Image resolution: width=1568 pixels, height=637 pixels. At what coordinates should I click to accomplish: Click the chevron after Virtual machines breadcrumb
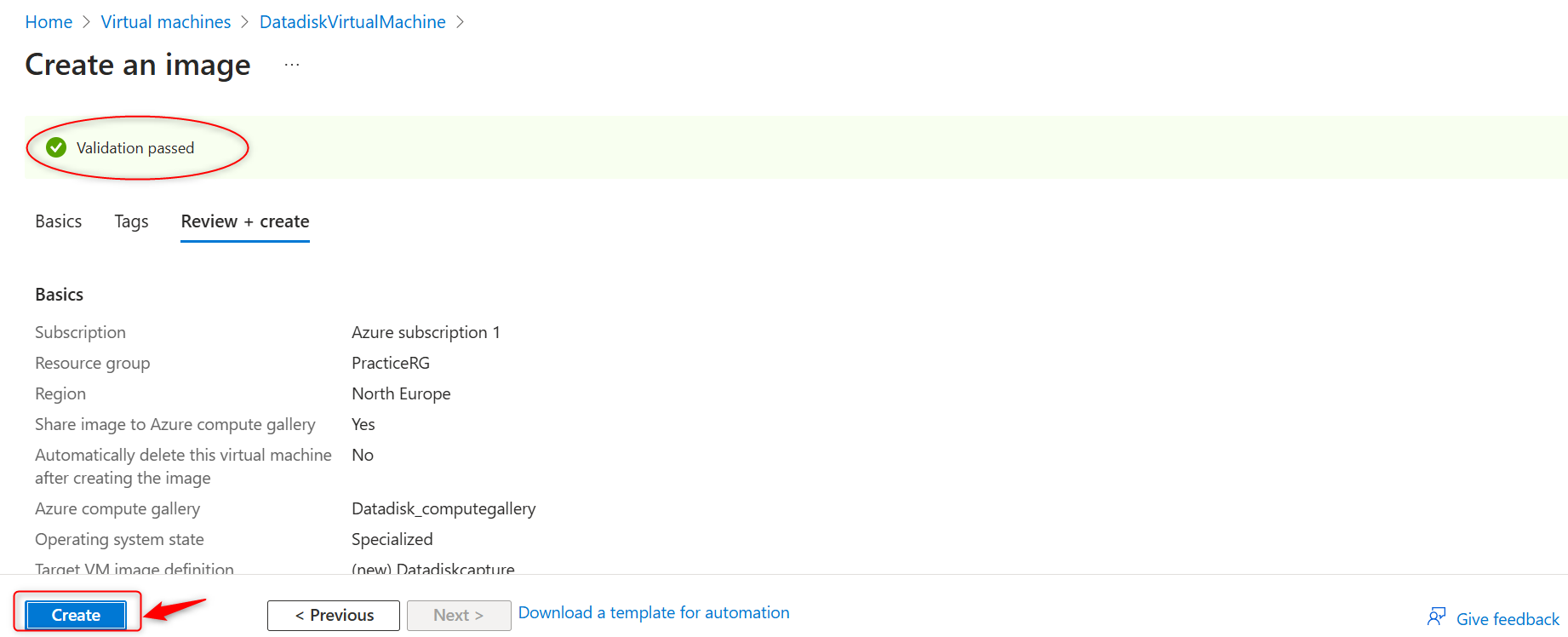[x=245, y=22]
